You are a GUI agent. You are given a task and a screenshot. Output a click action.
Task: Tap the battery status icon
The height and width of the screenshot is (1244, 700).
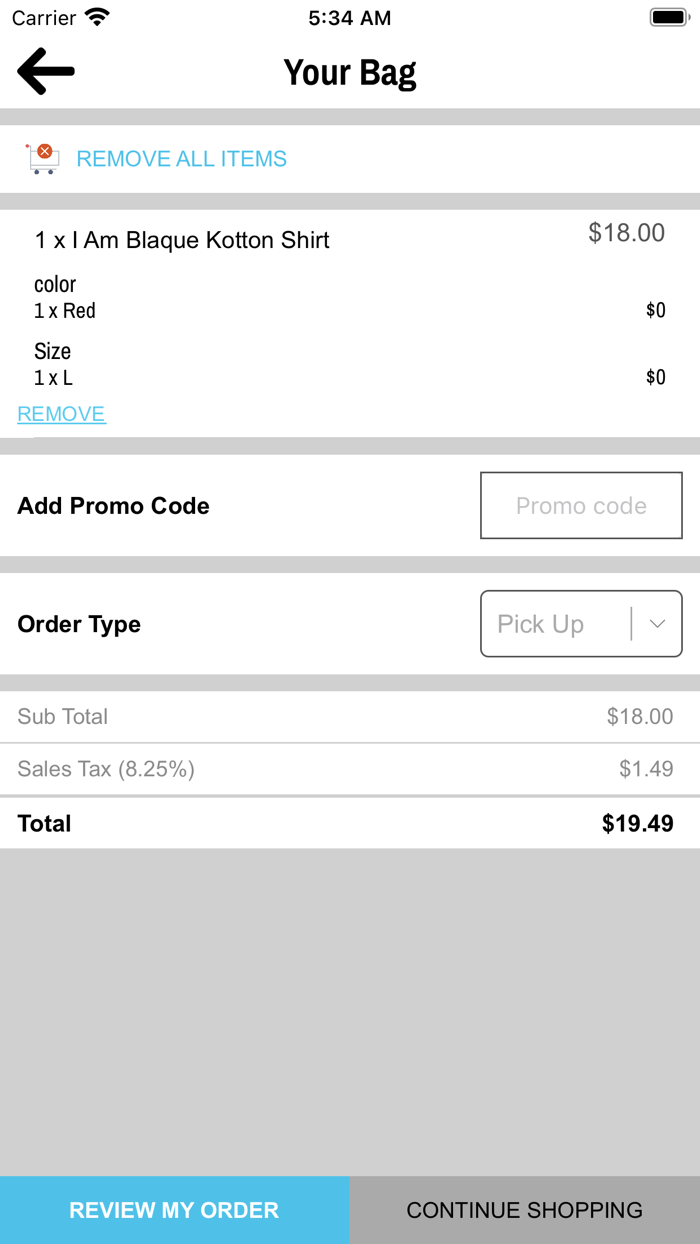click(666, 17)
